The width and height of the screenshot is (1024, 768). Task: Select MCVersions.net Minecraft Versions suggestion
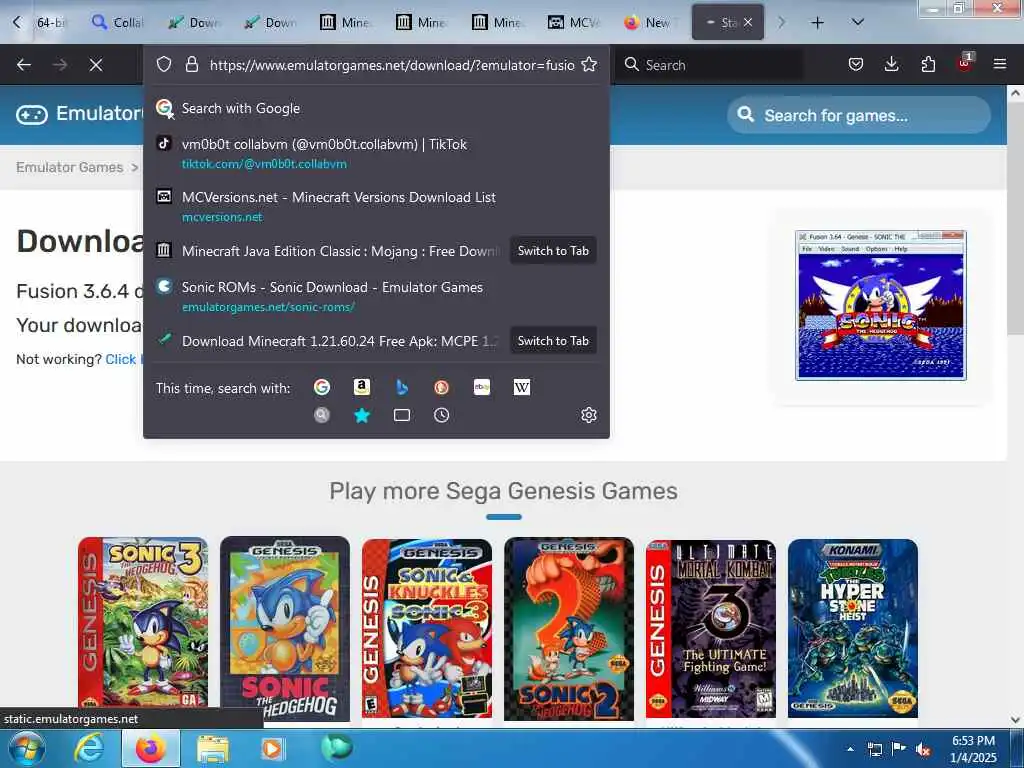[x=376, y=206]
